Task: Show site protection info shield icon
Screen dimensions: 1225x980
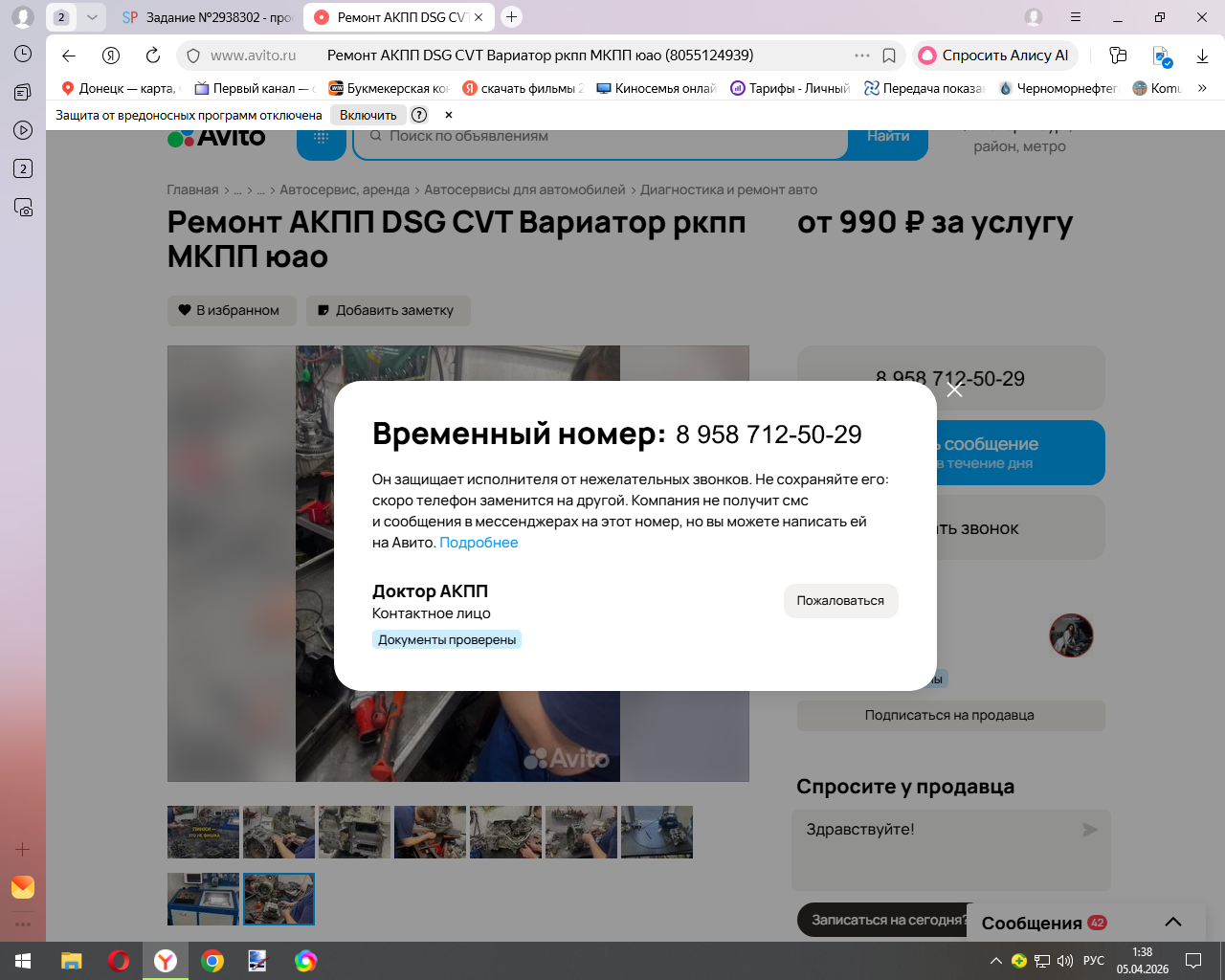Action: (193, 56)
